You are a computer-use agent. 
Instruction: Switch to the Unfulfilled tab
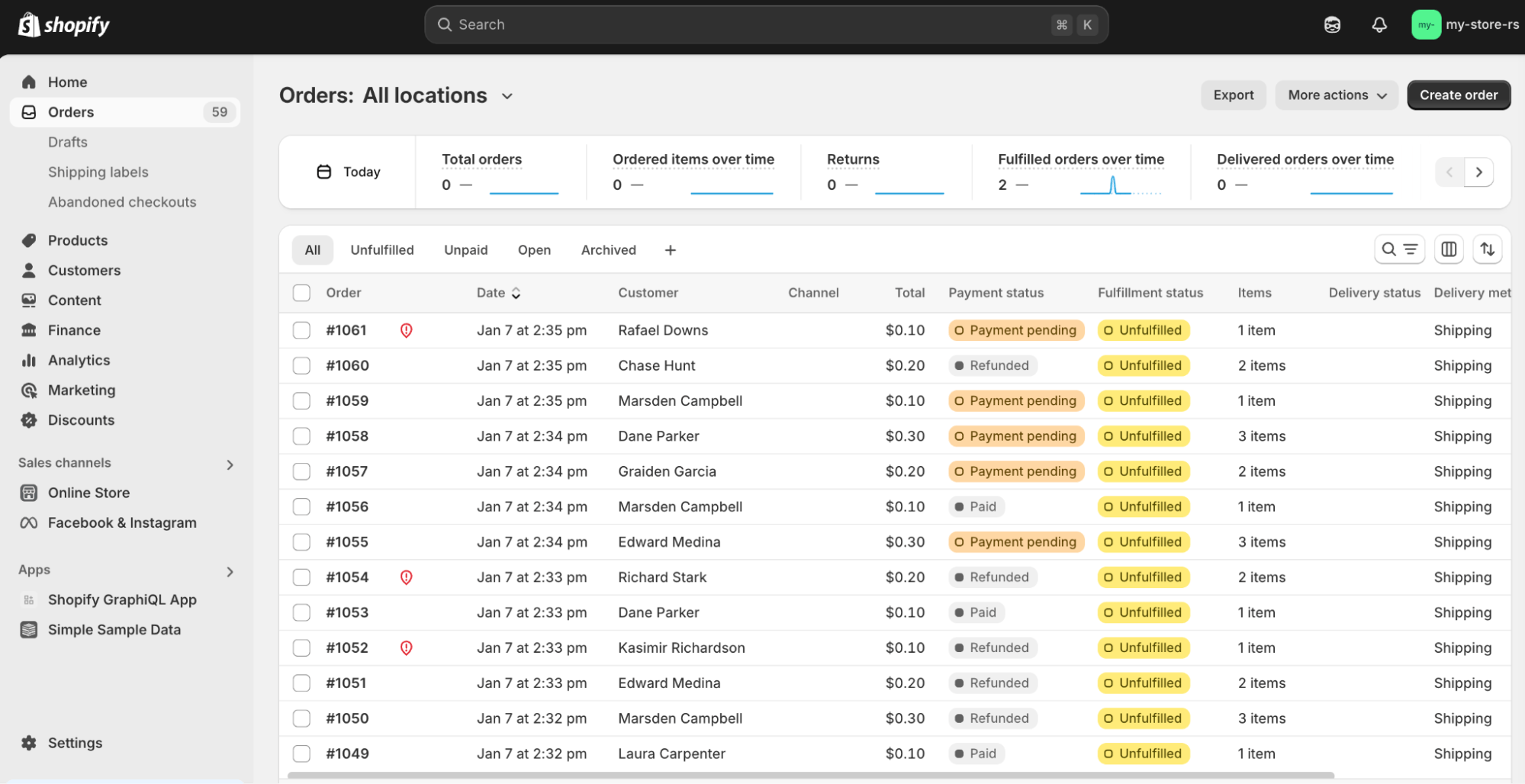tap(382, 250)
